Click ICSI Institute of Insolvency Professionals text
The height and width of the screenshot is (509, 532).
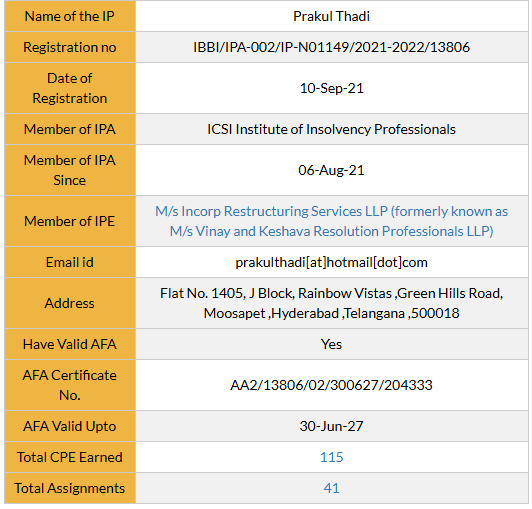pyautogui.click(x=331, y=129)
